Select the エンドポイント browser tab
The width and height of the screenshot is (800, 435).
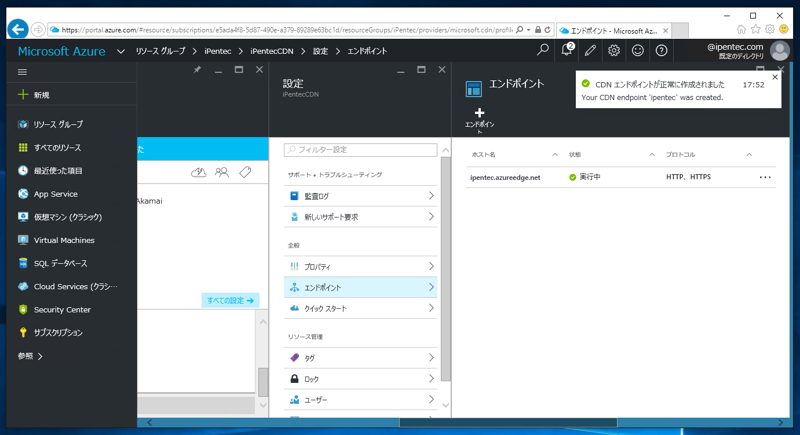tap(614, 31)
